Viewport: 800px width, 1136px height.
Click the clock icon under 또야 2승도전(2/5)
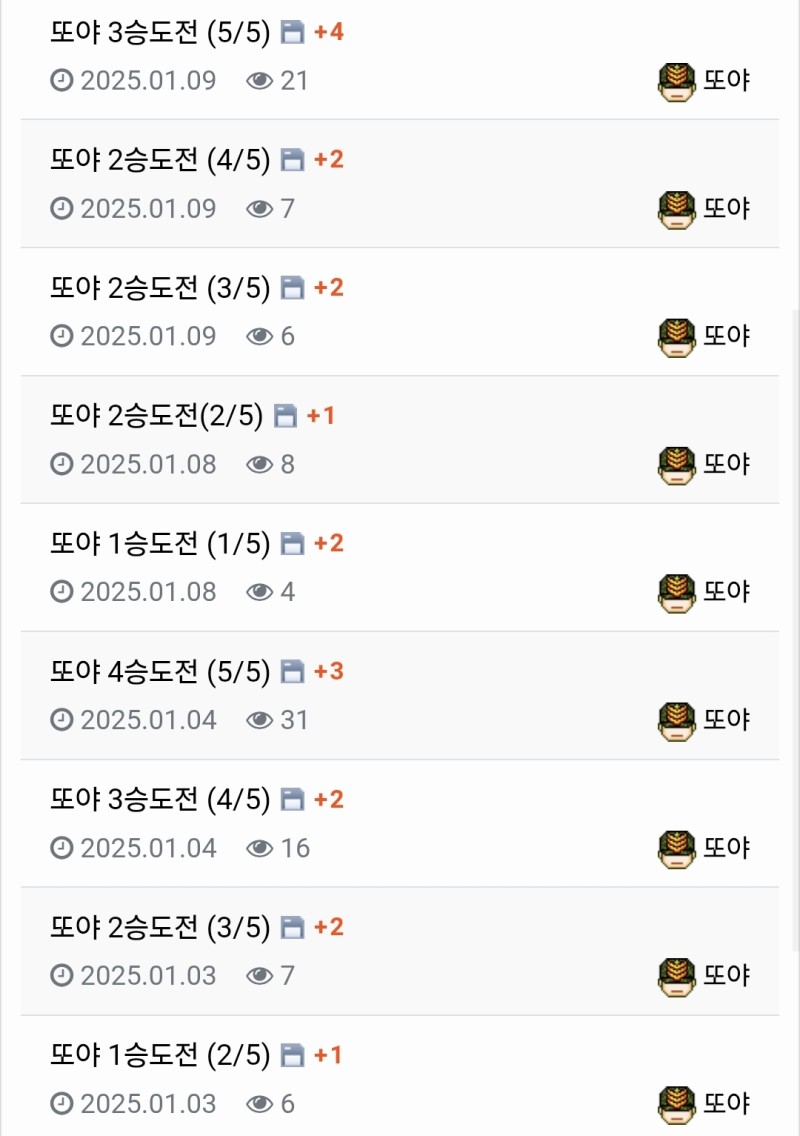(62, 464)
